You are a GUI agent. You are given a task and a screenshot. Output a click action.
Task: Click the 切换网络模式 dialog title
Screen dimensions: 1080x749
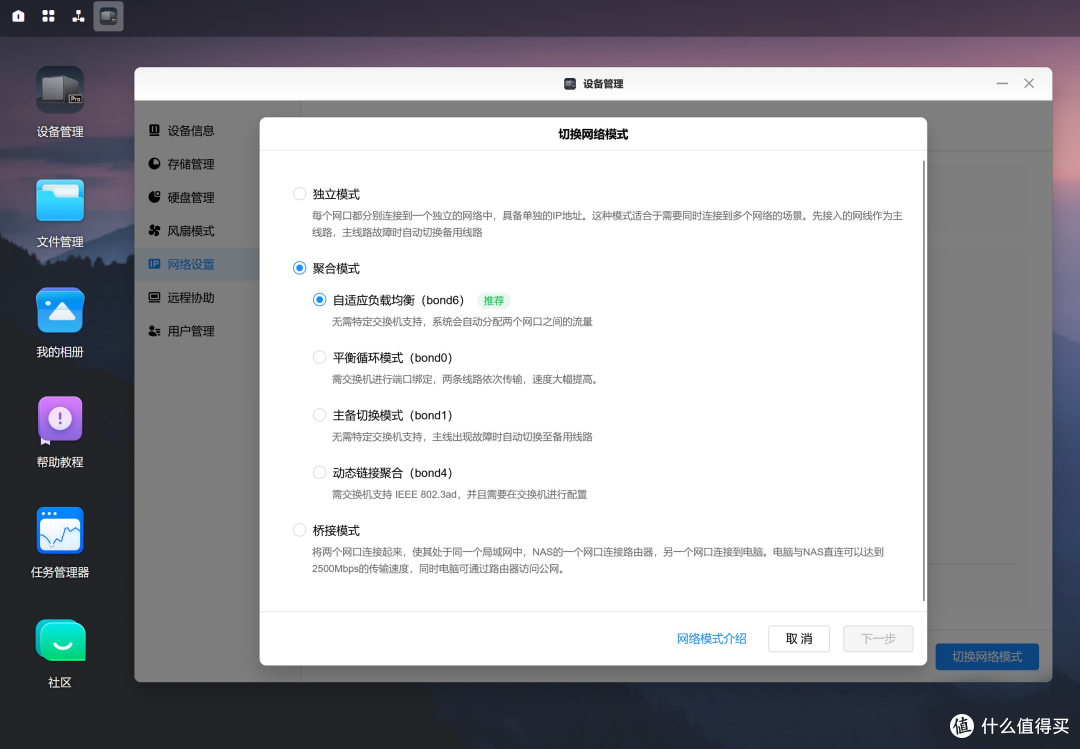pos(593,134)
